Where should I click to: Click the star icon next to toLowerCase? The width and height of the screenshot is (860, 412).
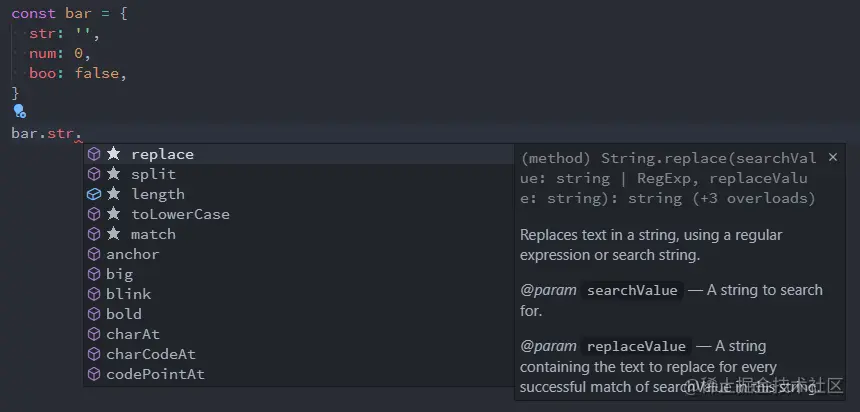[x=114, y=214]
